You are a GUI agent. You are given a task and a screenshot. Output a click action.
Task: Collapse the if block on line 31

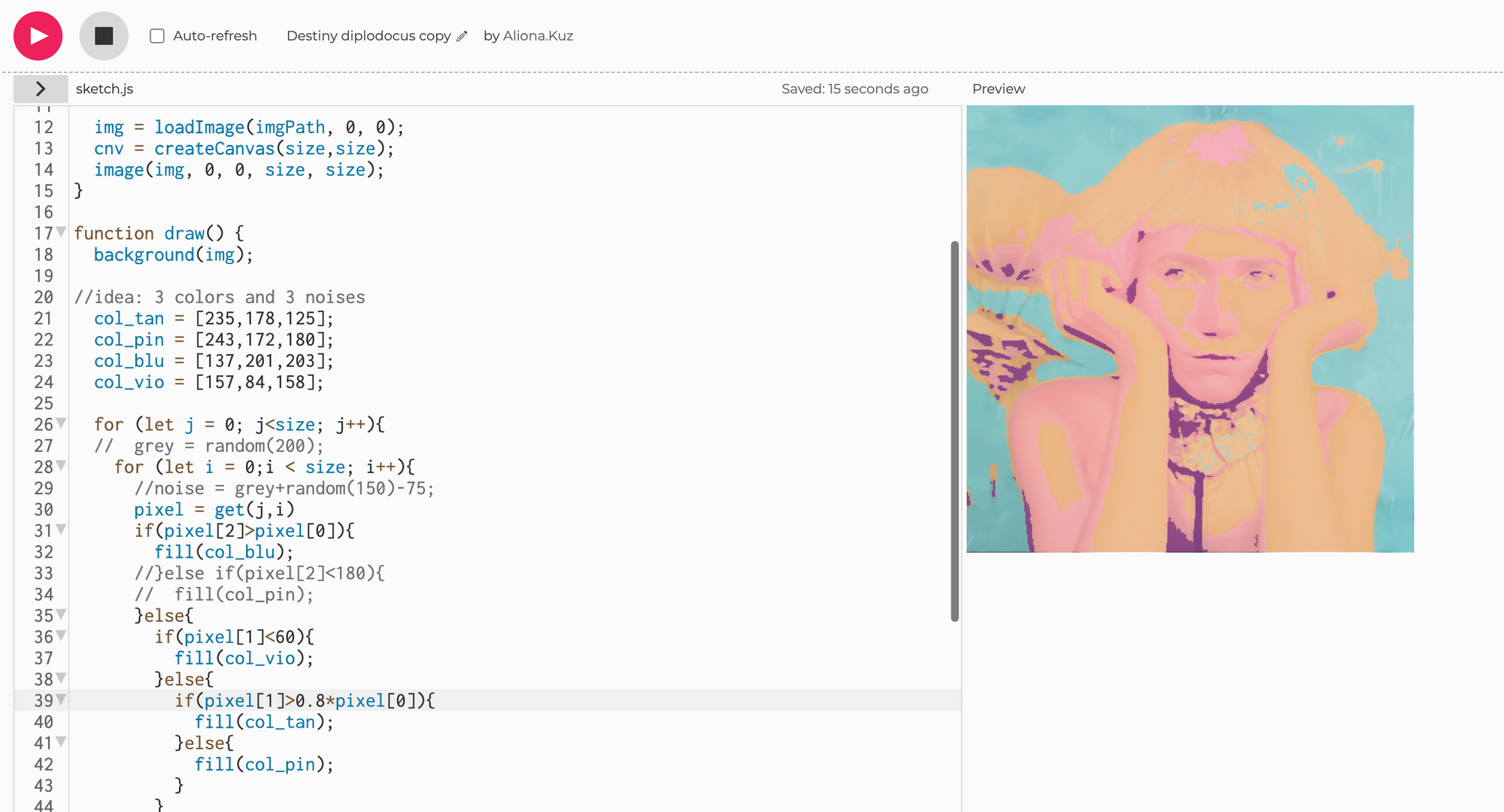click(x=61, y=530)
